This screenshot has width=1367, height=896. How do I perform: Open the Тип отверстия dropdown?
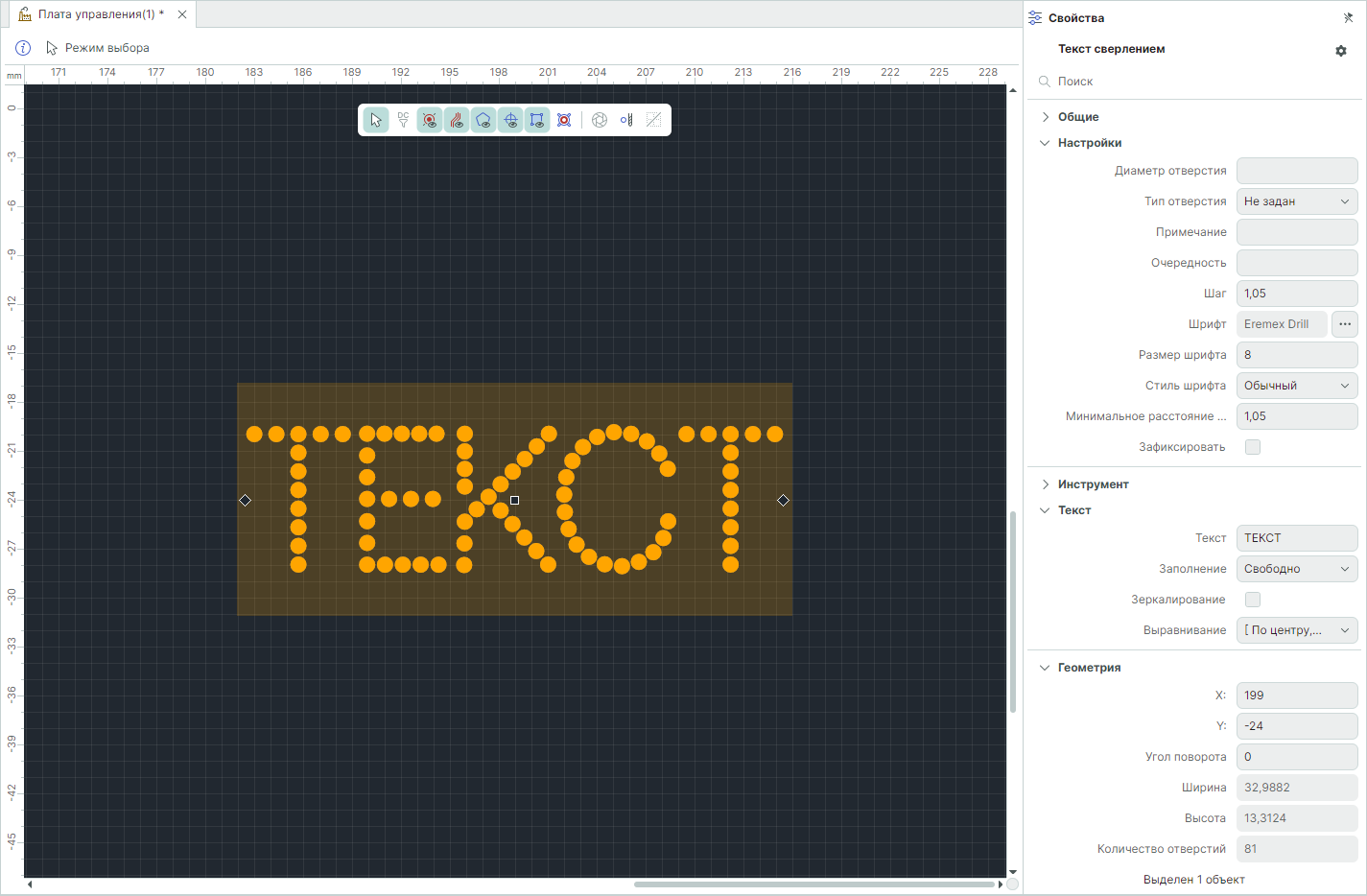(x=1296, y=201)
